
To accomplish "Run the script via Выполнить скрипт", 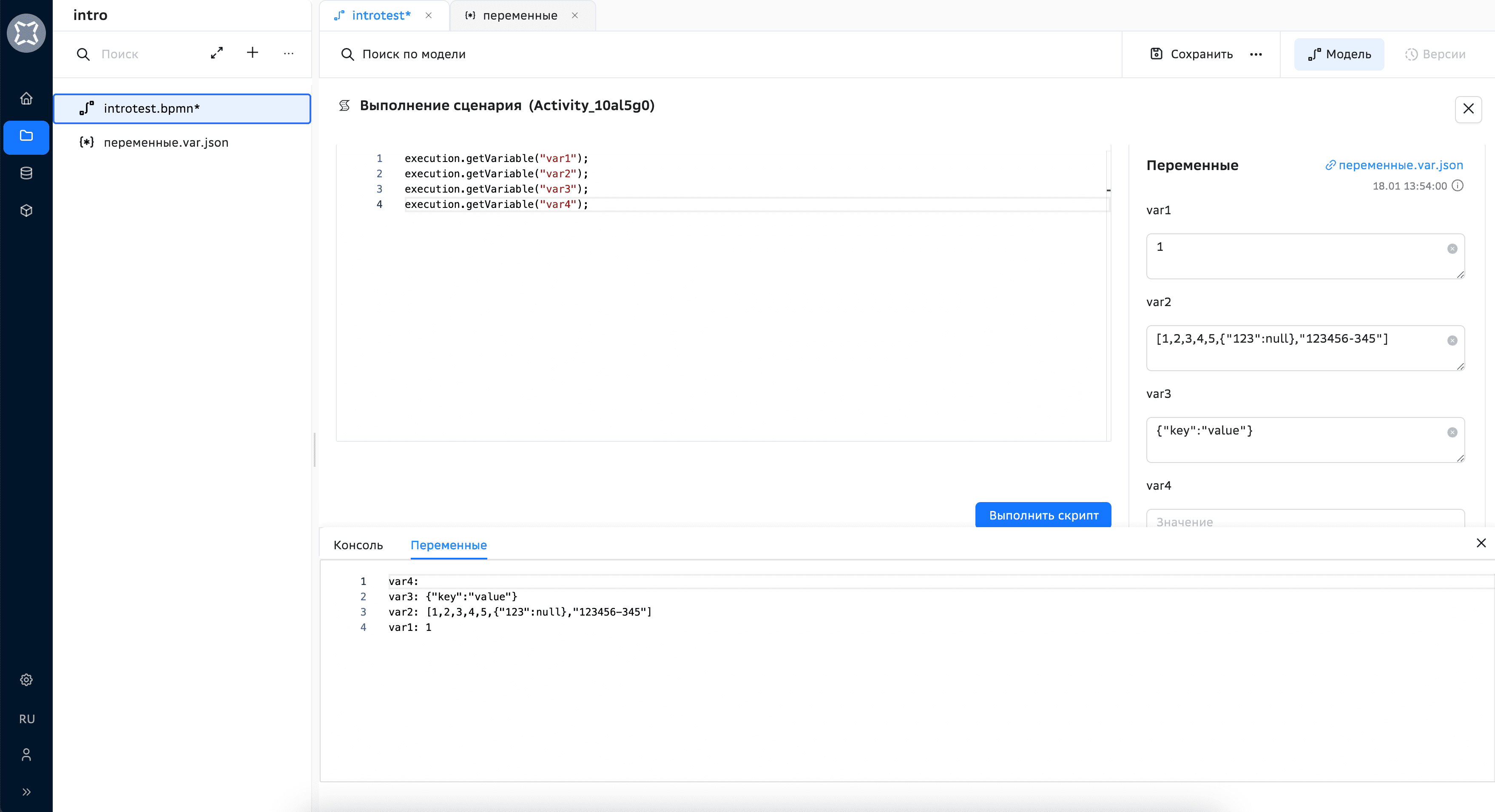I will pyautogui.click(x=1043, y=515).
